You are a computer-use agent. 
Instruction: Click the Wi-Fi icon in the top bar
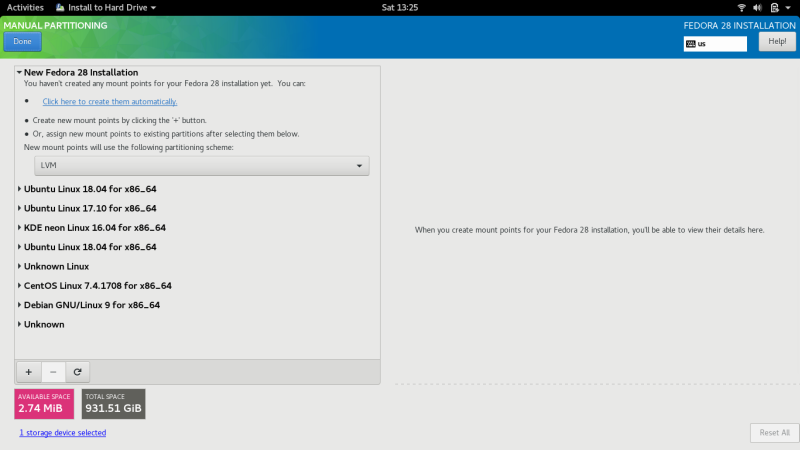click(x=741, y=8)
